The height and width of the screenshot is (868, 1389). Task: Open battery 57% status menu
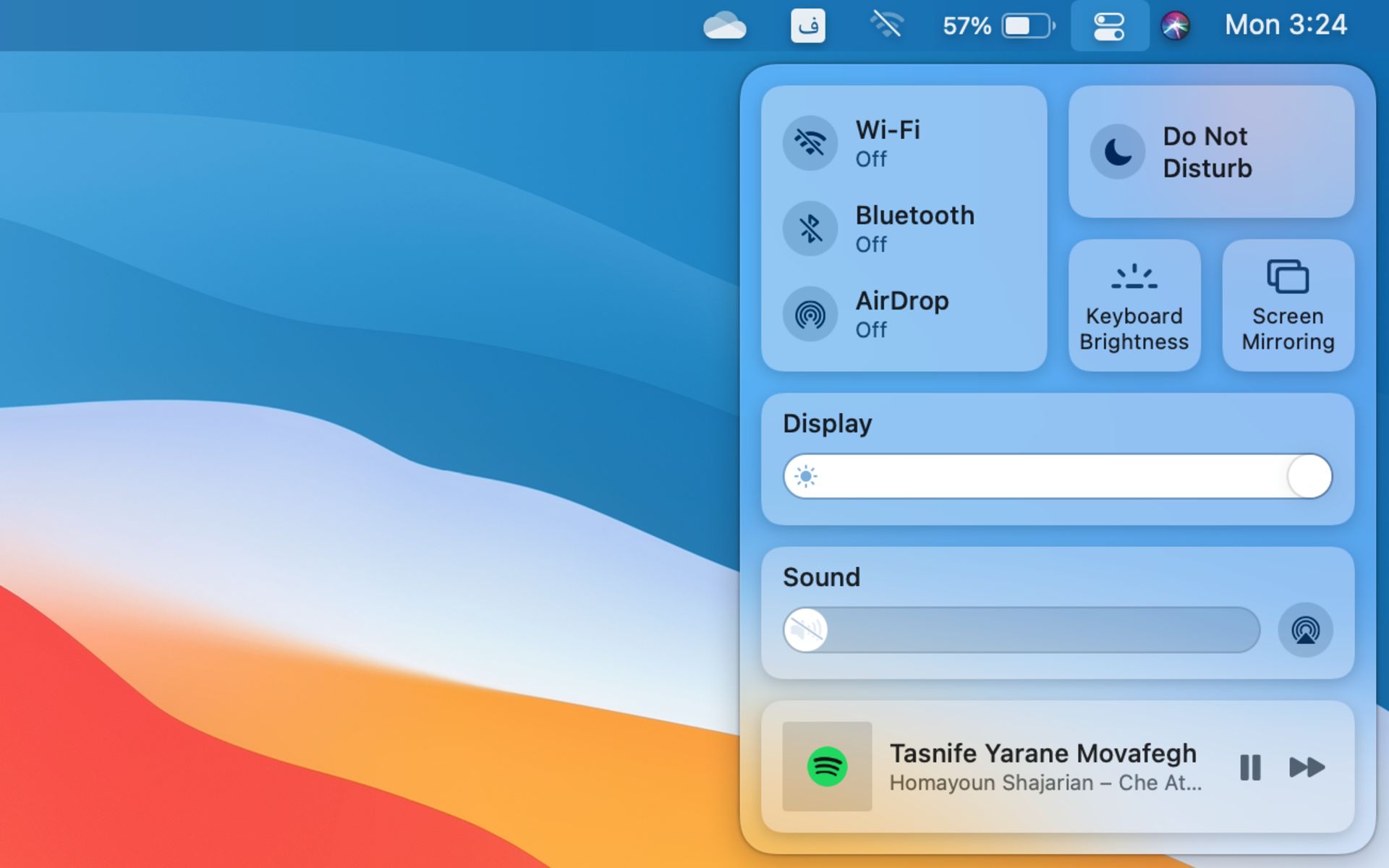point(998,26)
